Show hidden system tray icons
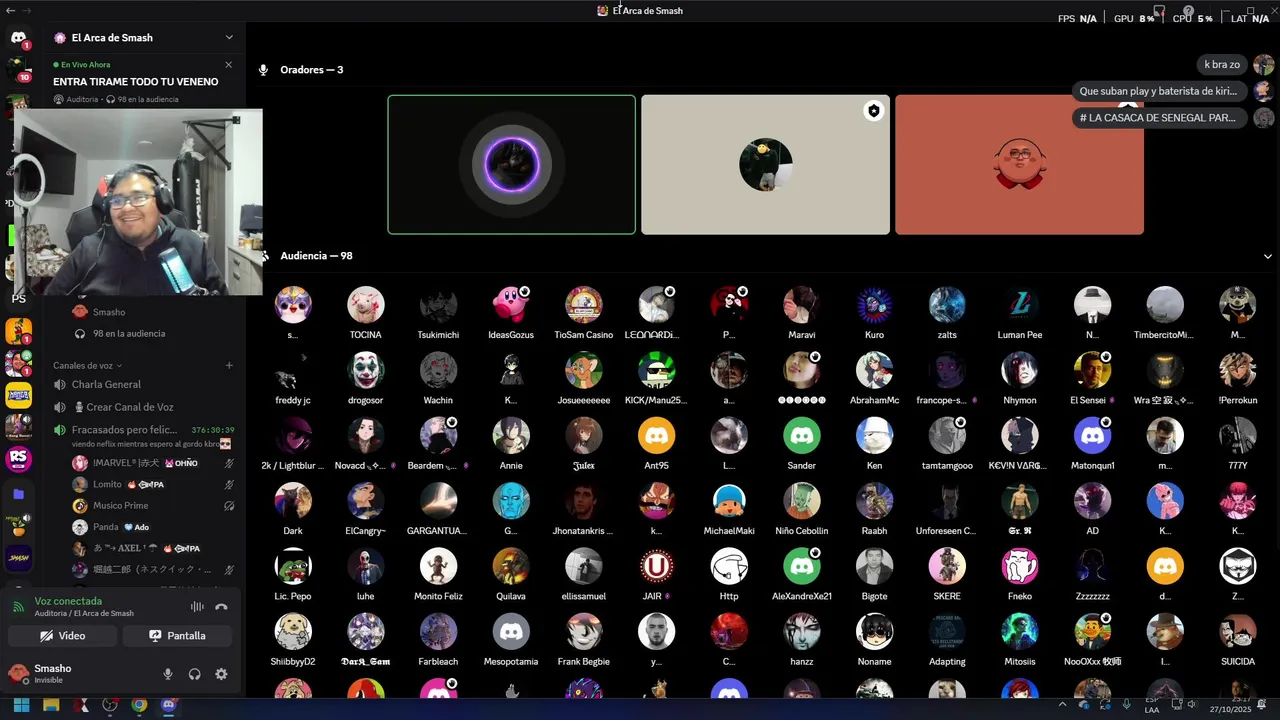 [1064, 705]
